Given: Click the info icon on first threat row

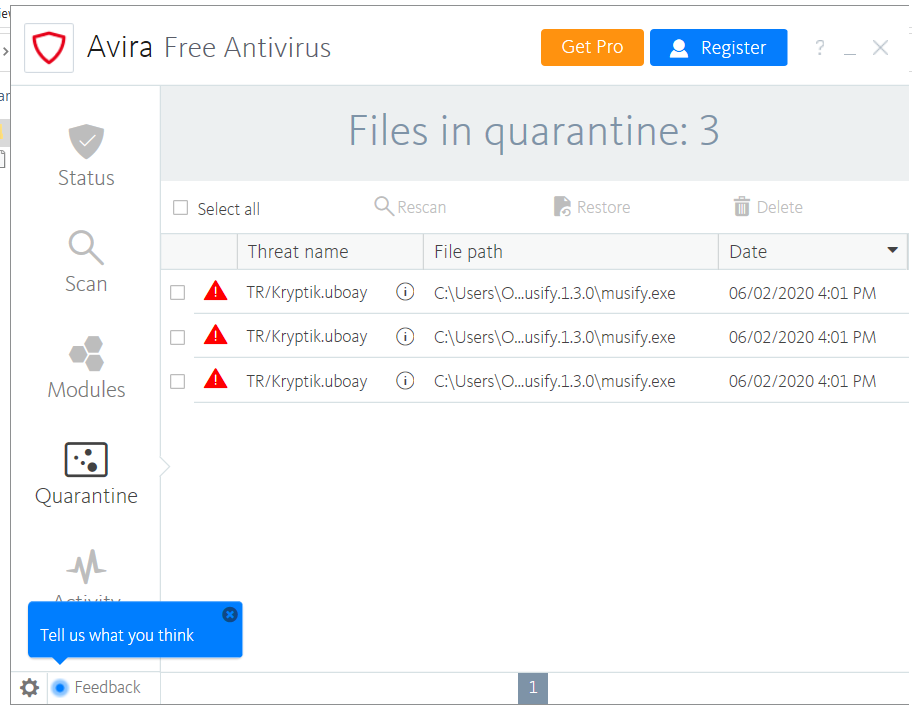Looking at the screenshot, I should coord(405,292).
